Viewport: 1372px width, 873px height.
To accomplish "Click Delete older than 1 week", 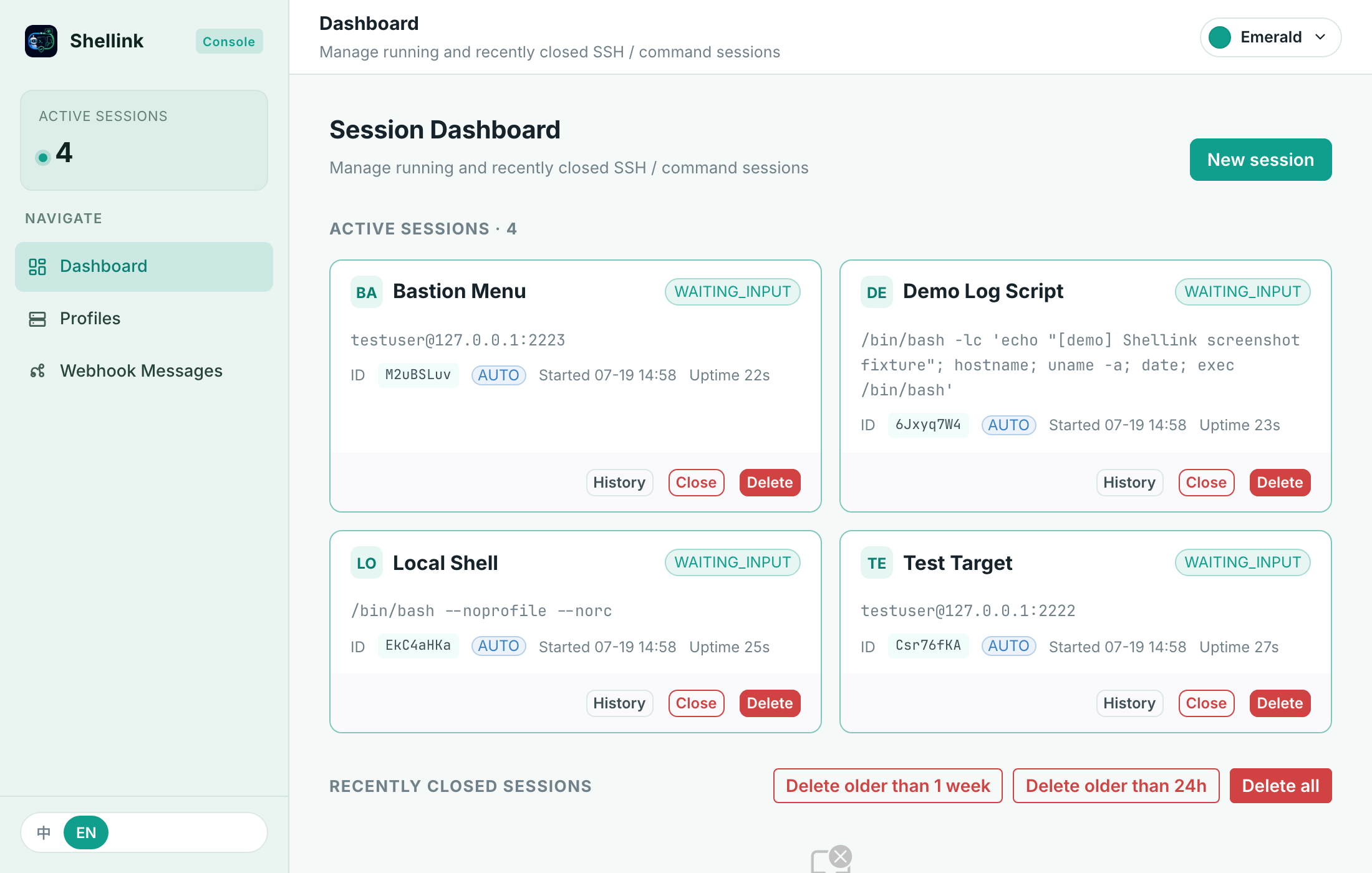I will point(887,786).
